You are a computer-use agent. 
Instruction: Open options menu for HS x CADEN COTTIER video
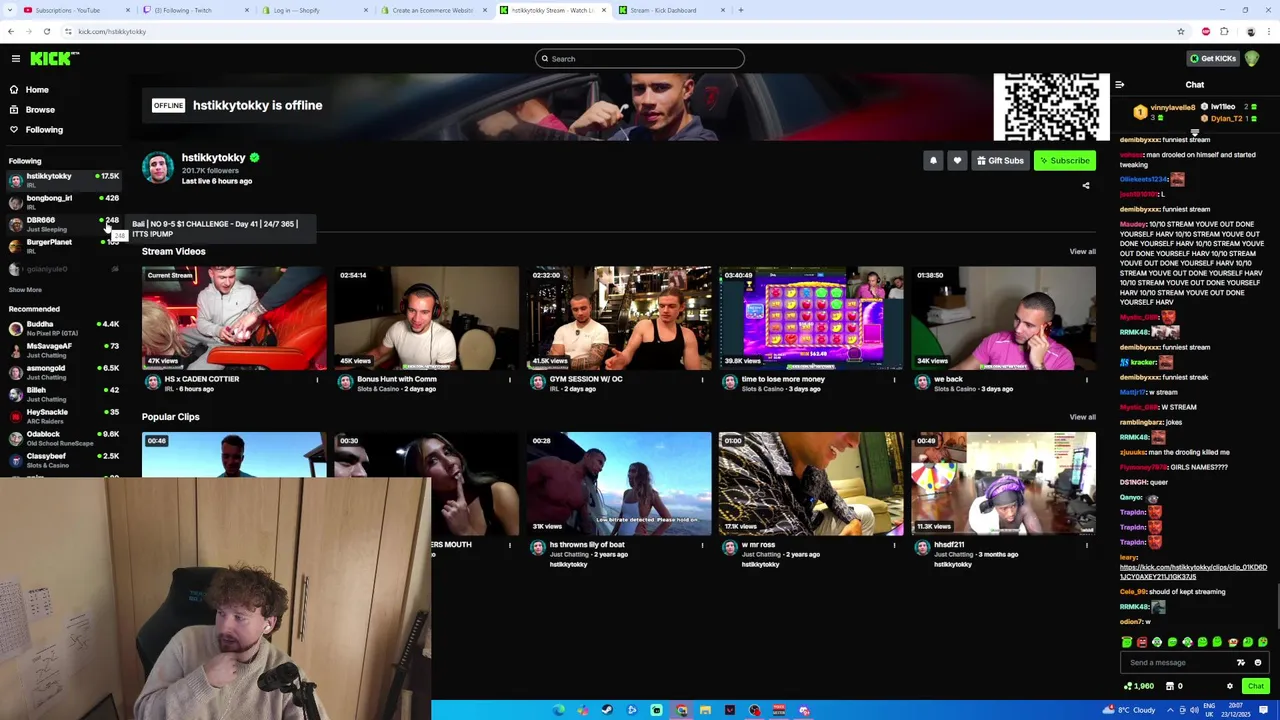(x=317, y=379)
